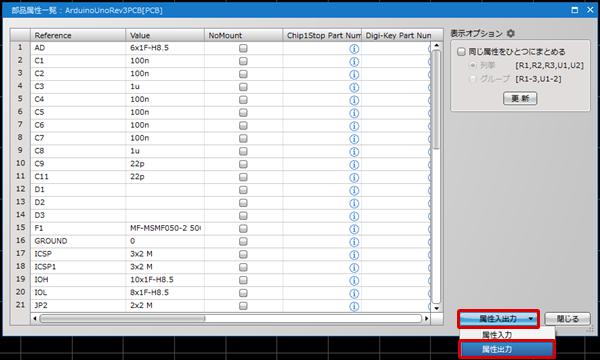This screenshot has height=360, width=600.
Task: Click the info icon for row JP2
Action: (354, 306)
